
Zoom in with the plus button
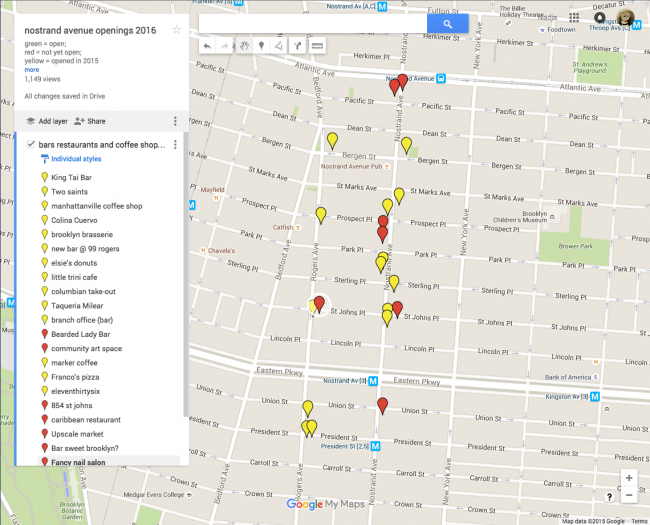point(629,478)
